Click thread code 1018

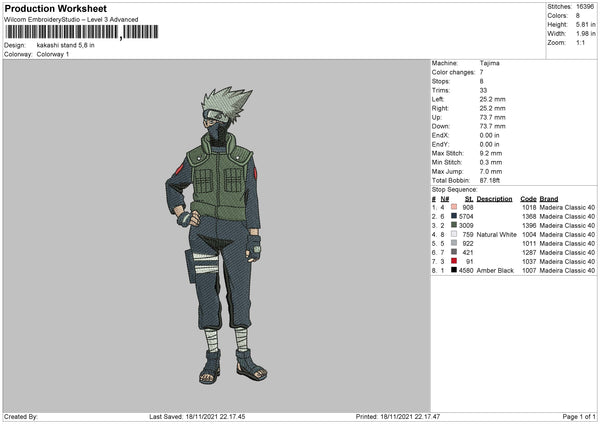pyautogui.click(x=529, y=207)
